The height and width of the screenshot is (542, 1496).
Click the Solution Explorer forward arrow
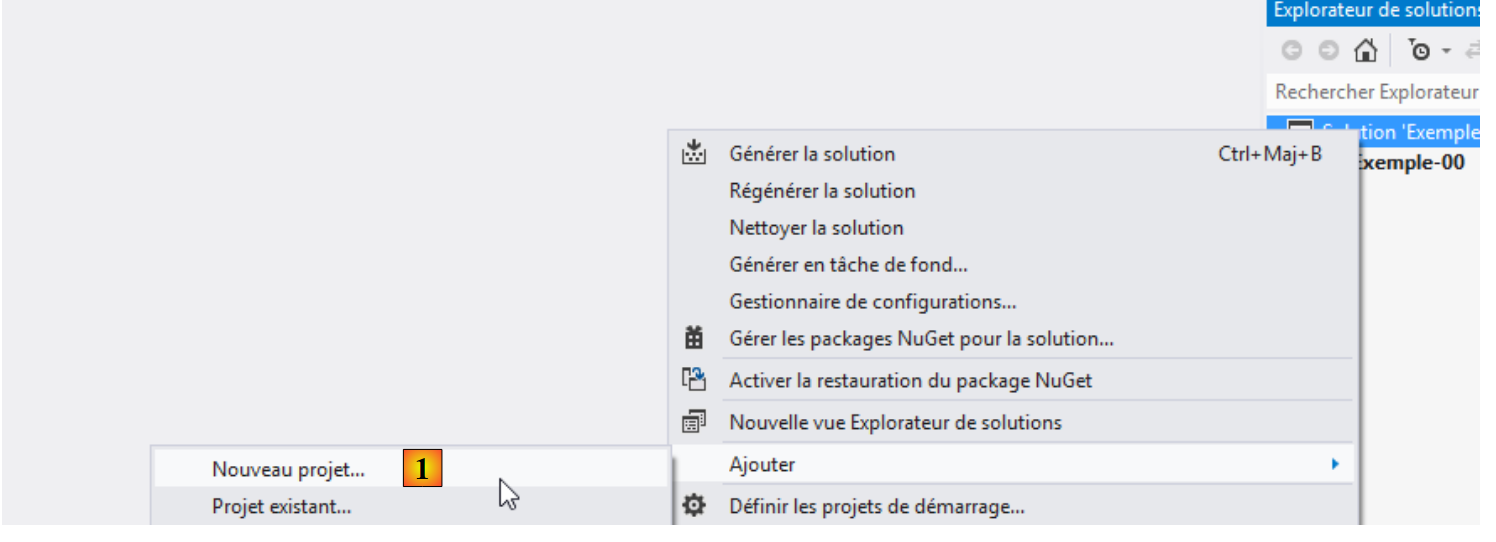(1328, 50)
